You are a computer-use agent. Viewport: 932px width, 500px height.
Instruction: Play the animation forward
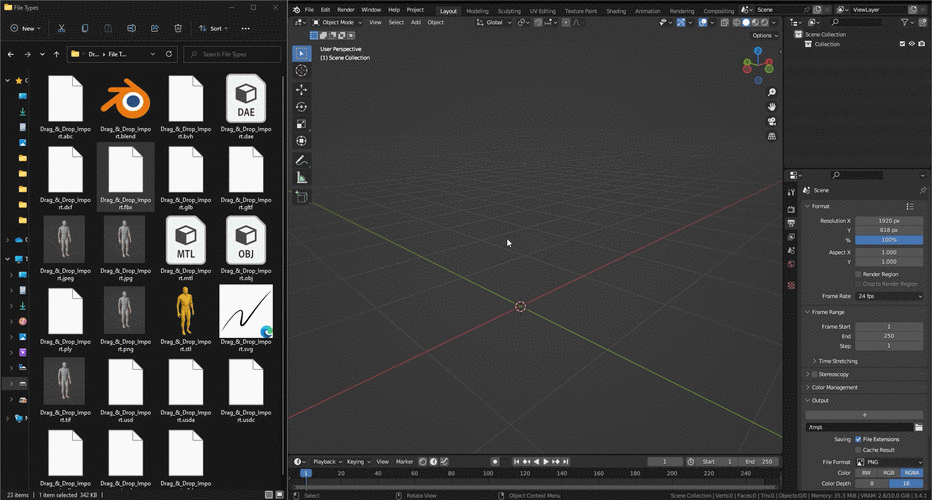546,461
